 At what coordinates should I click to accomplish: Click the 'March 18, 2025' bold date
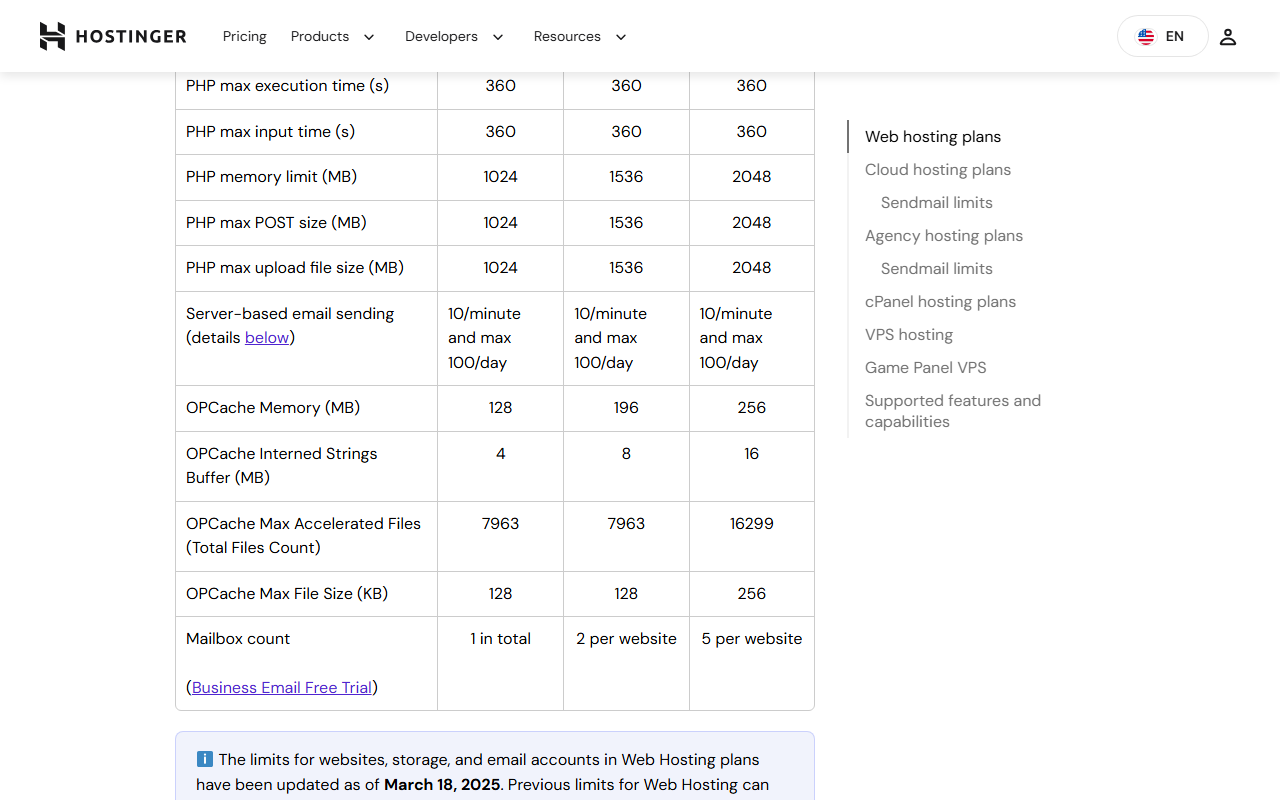tap(442, 785)
